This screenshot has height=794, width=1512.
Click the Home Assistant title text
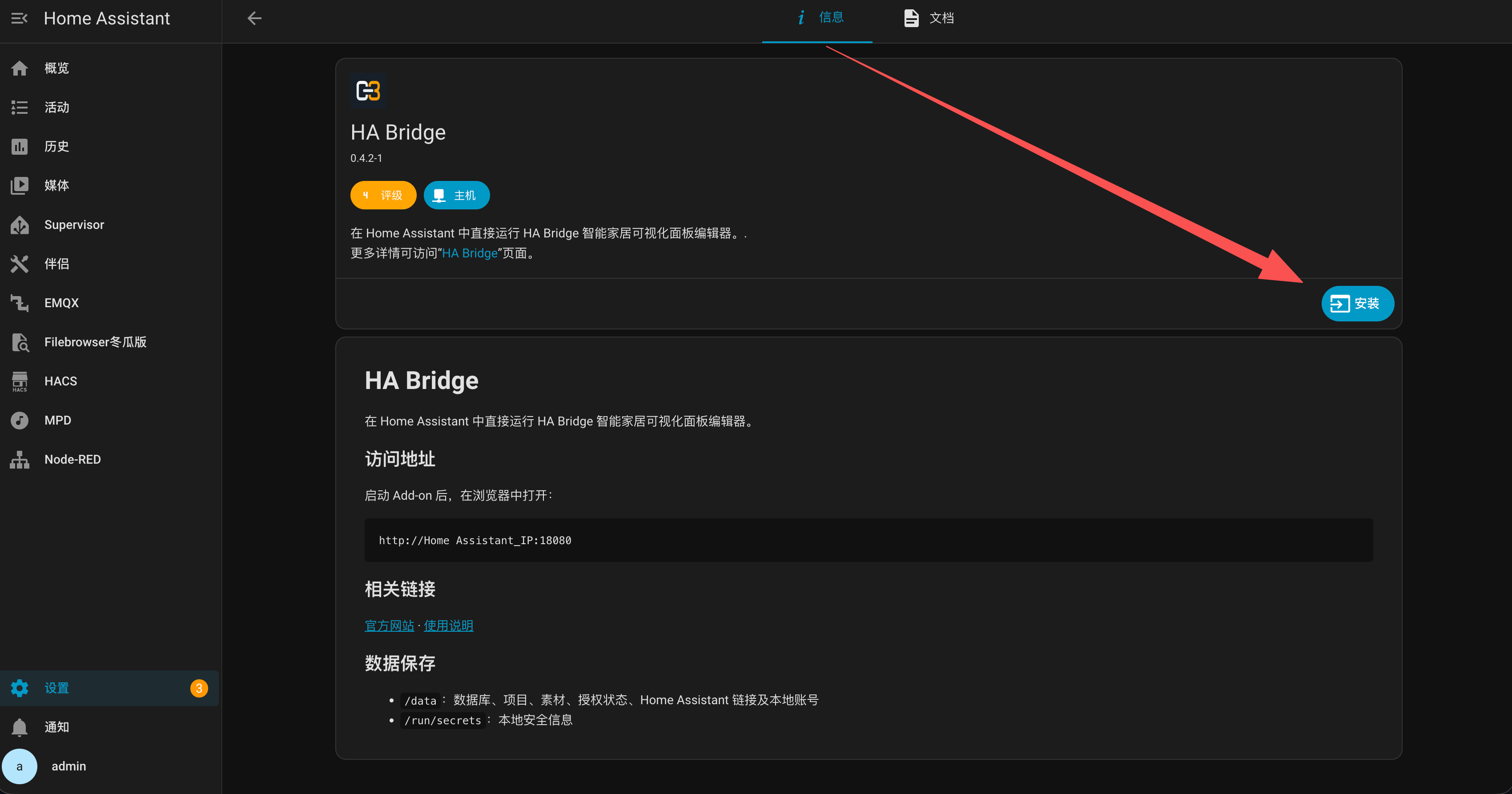(107, 18)
